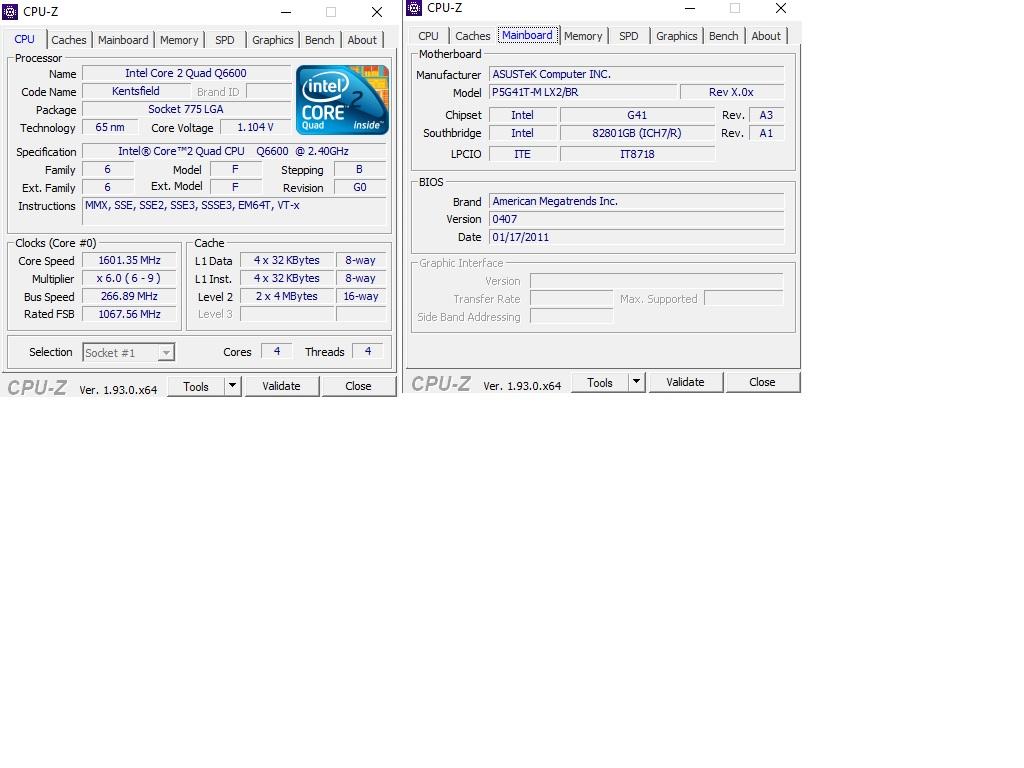
Task: Click the Tools button in the left CPU-Z window
Action: coord(196,386)
